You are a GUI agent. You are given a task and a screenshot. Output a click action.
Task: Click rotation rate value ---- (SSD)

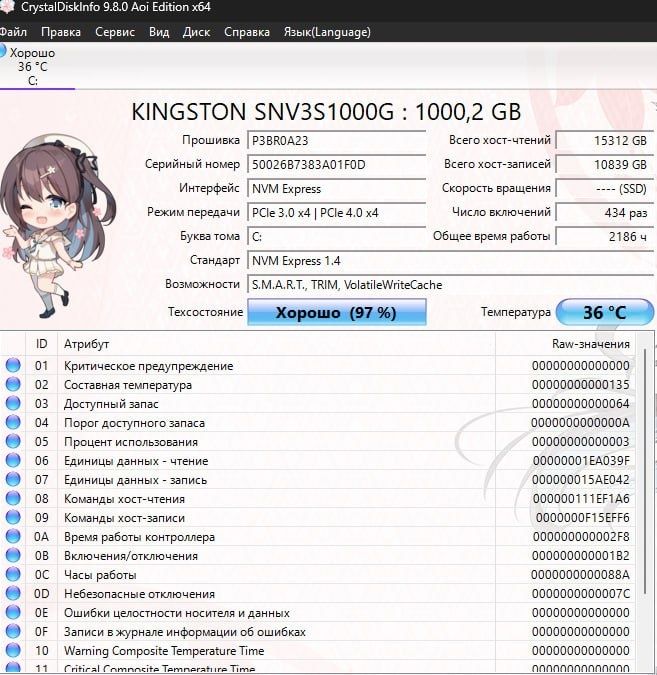[604, 189]
